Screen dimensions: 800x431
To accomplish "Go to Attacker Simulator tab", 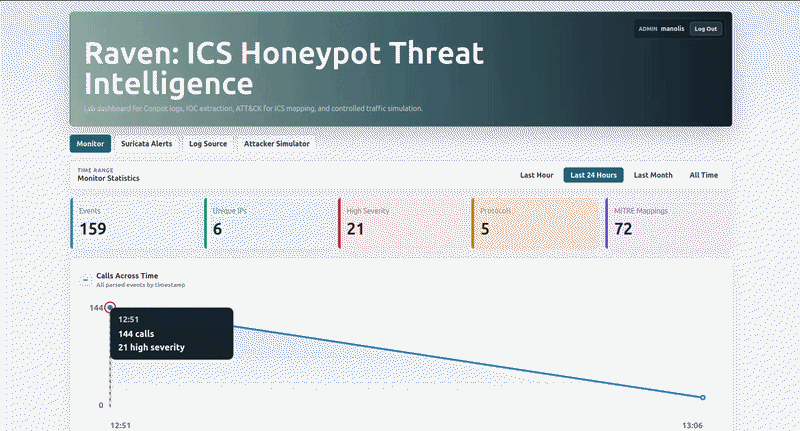I will pos(277,144).
